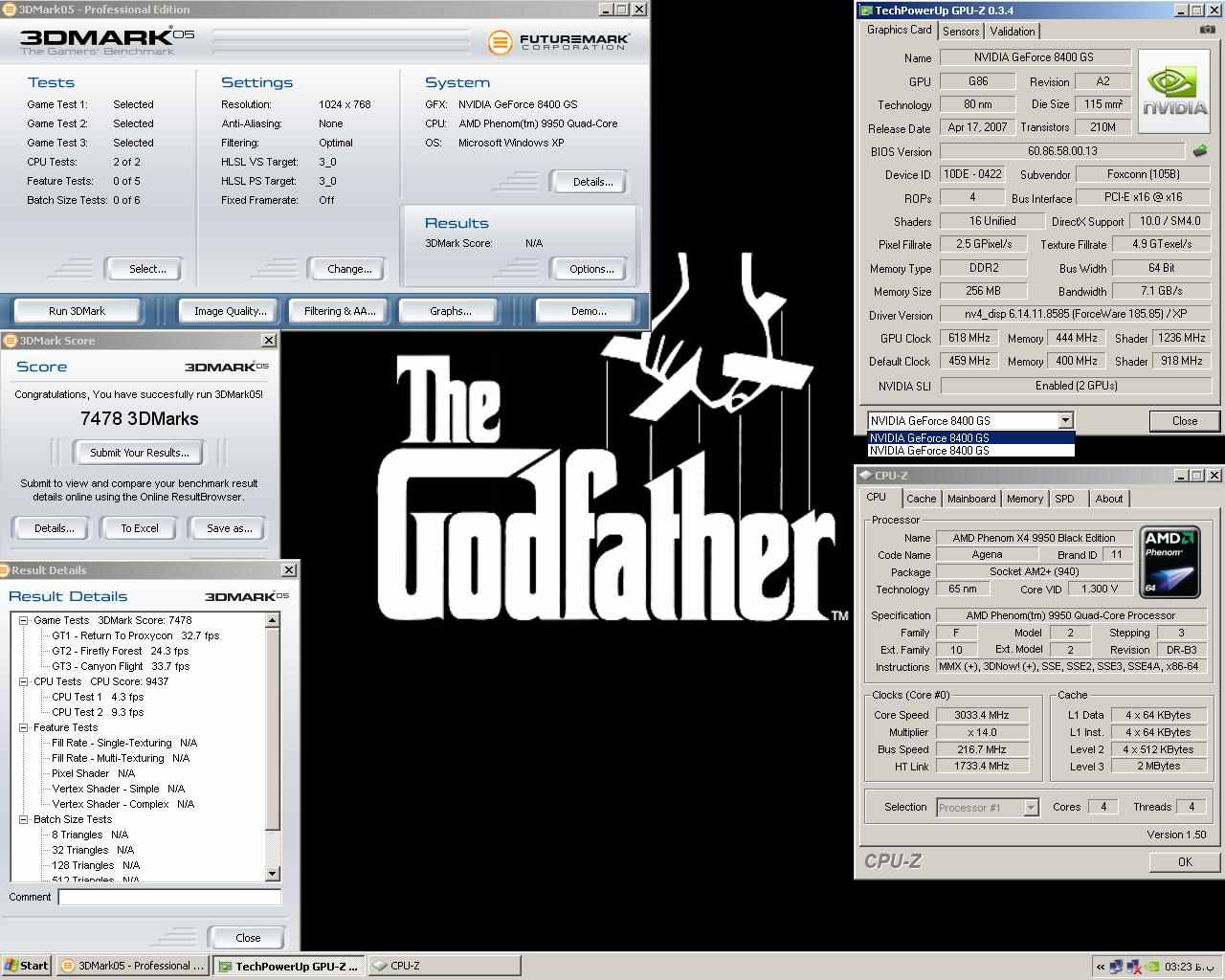Viewport: 1225px width, 980px height.
Task: Select GT2 - Firefly Forest result row
Action: [121, 651]
